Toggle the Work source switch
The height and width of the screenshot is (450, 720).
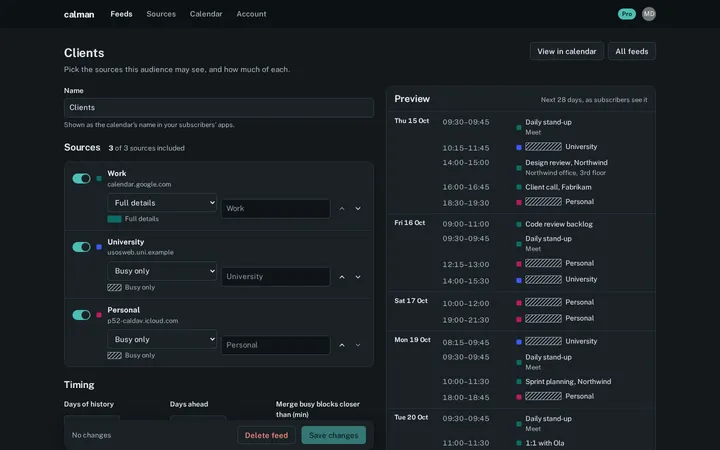click(82, 179)
